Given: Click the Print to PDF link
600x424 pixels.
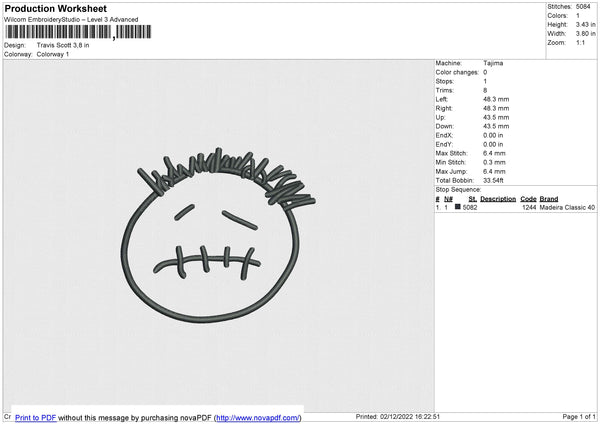Looking at the screenshot, I should (x=36, y=417).
